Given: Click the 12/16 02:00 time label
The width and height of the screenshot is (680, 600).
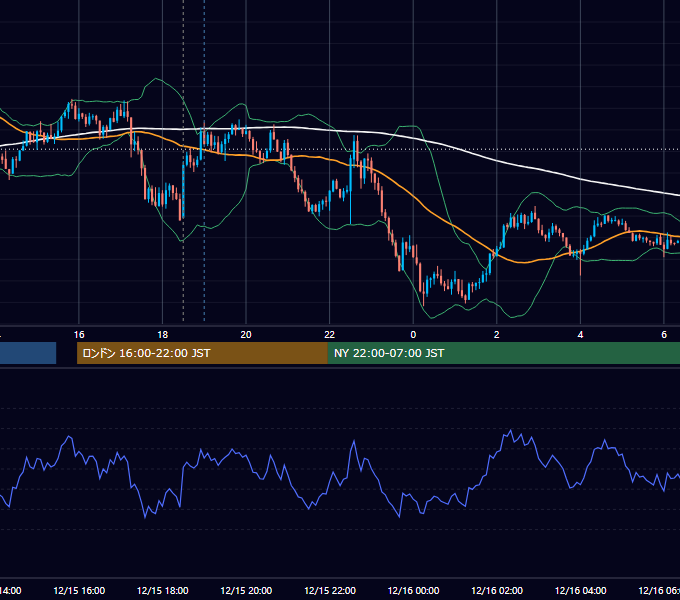Looking at the screenshot, I should [x=497, y=590].
